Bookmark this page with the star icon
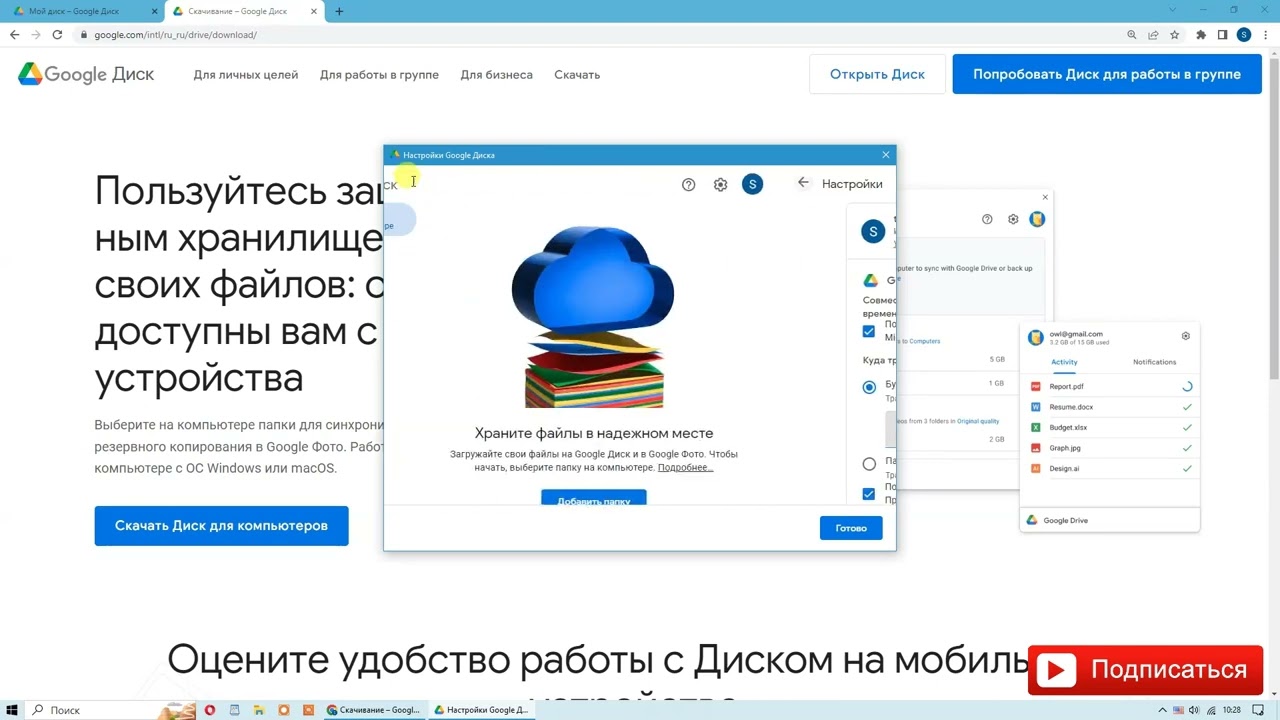Screen dimensions: 1280x720 click(x=1174, y=35)
